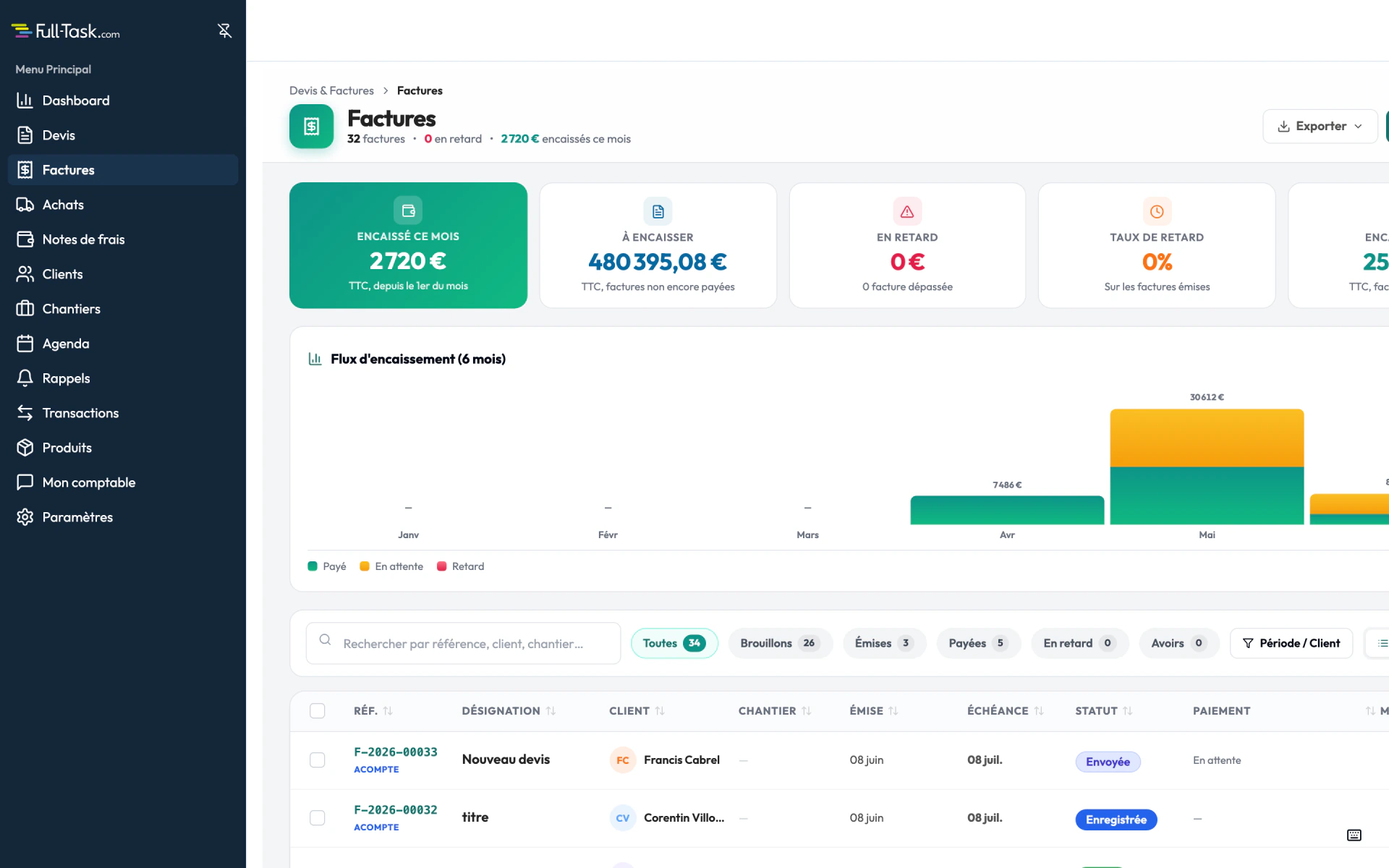Check the box for invoice F-2026-00033

tap(318, 760)
